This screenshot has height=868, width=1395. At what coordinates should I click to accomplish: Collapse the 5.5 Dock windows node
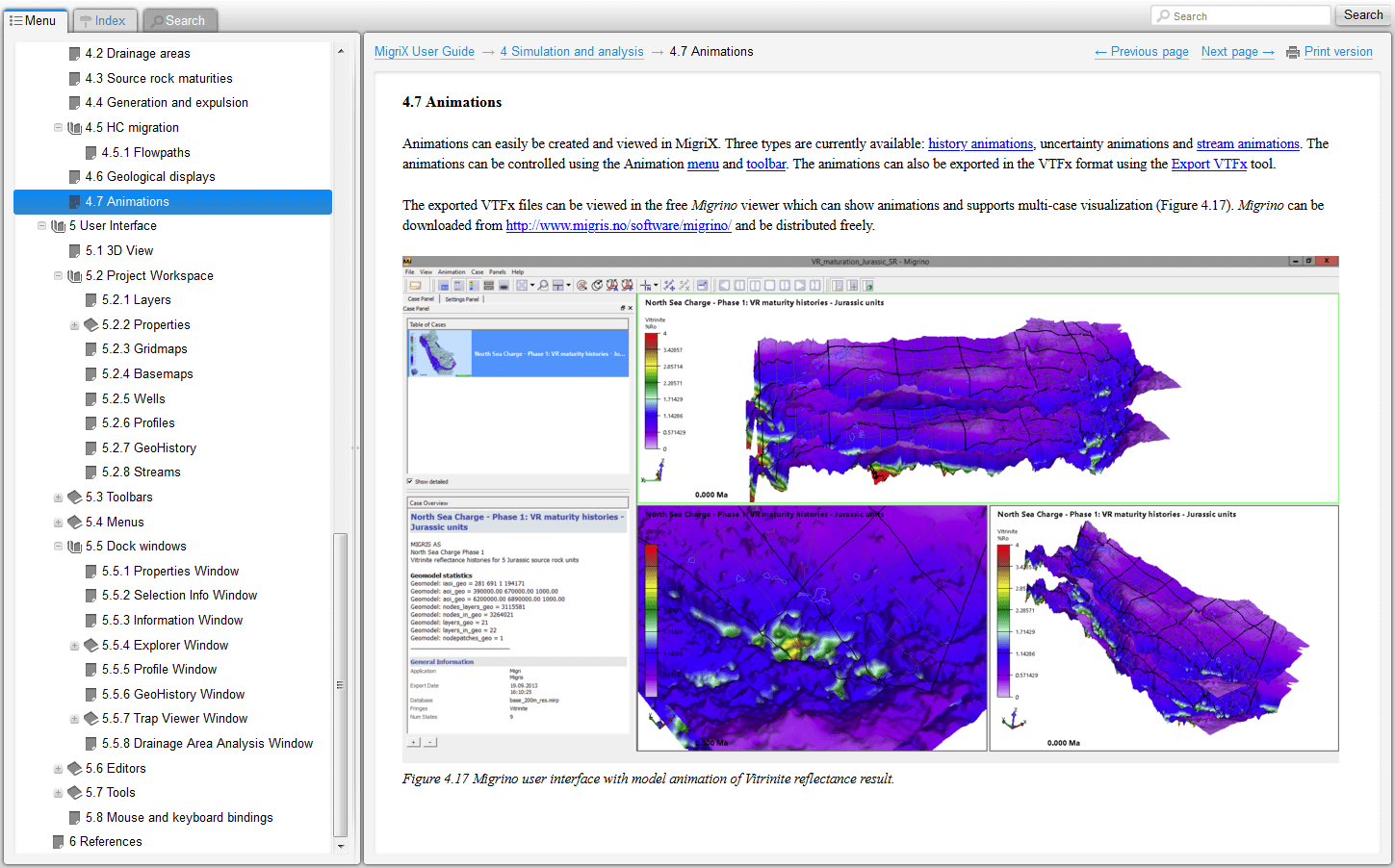(x=58, y=546)
